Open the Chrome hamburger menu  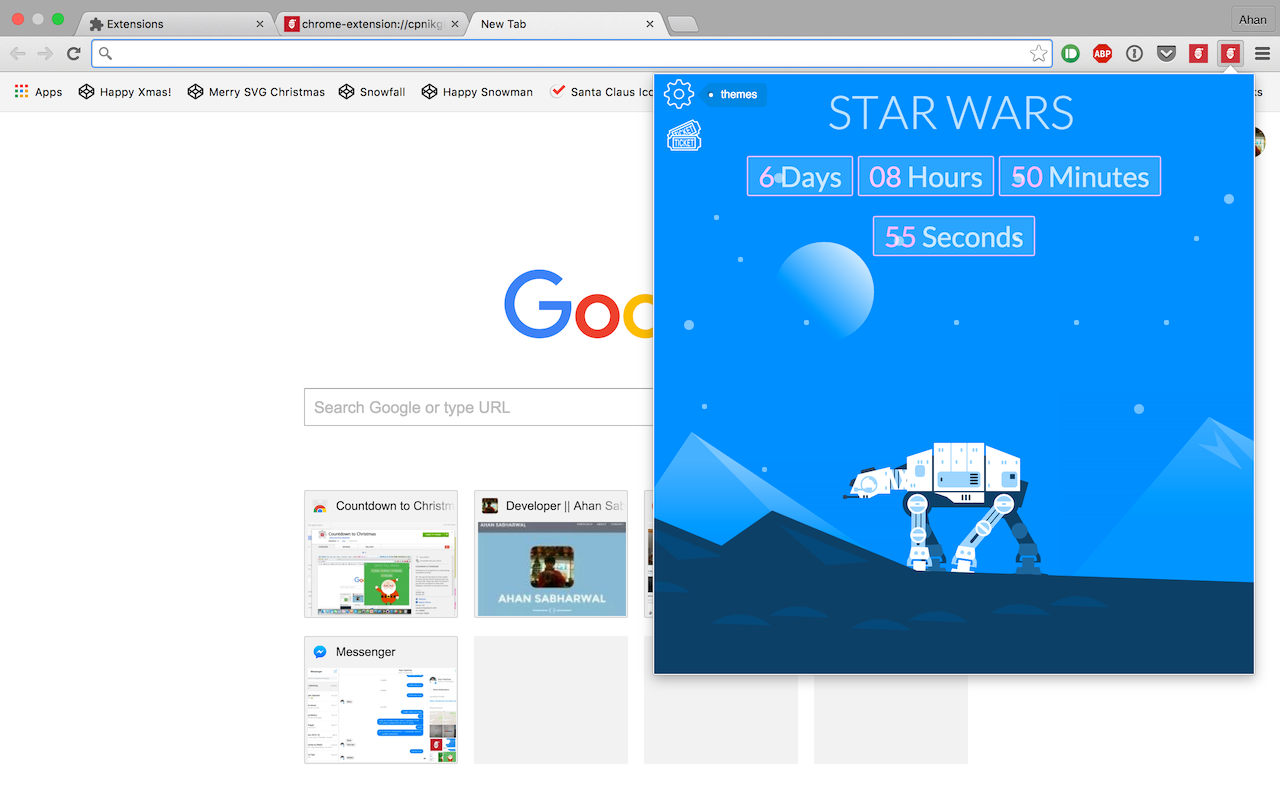tap(1262, 54)
